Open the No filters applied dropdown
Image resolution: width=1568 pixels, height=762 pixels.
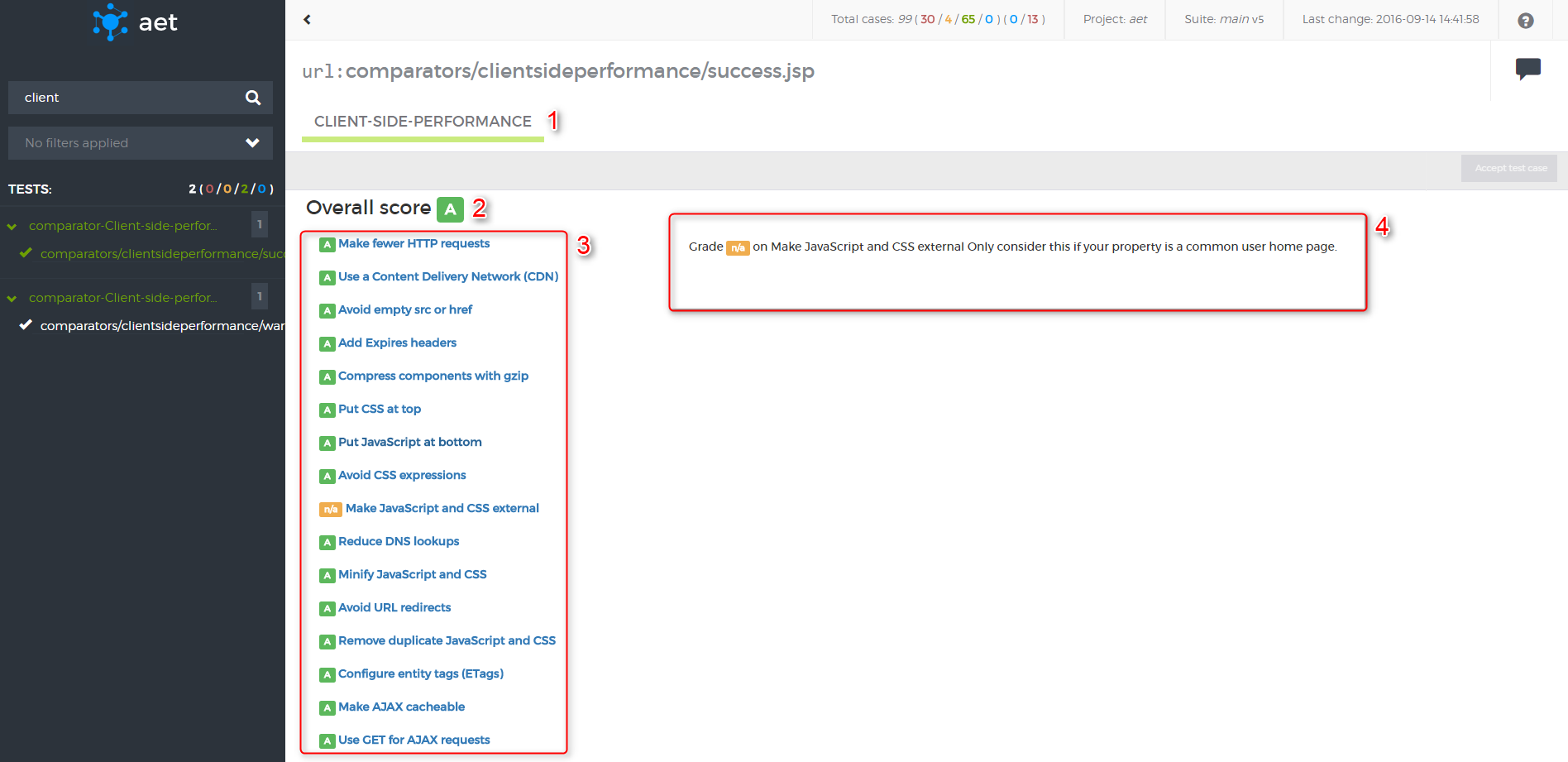tap(140, 143)
